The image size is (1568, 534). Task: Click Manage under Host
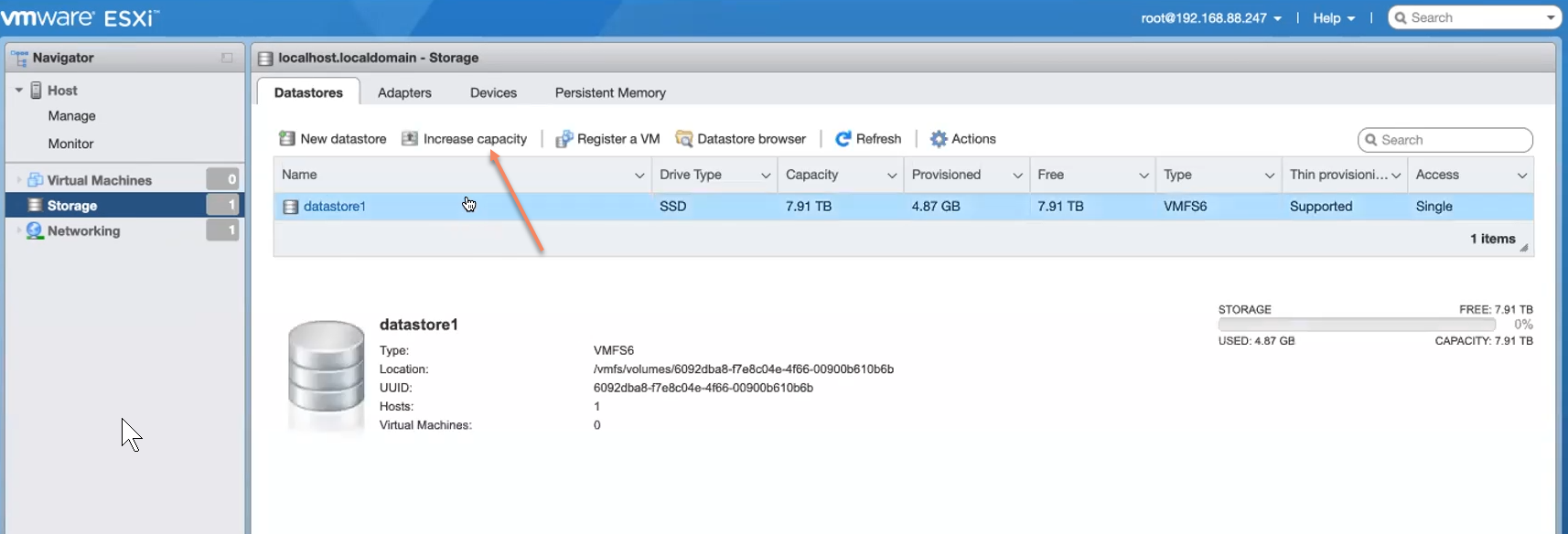[x=71, y=116]
